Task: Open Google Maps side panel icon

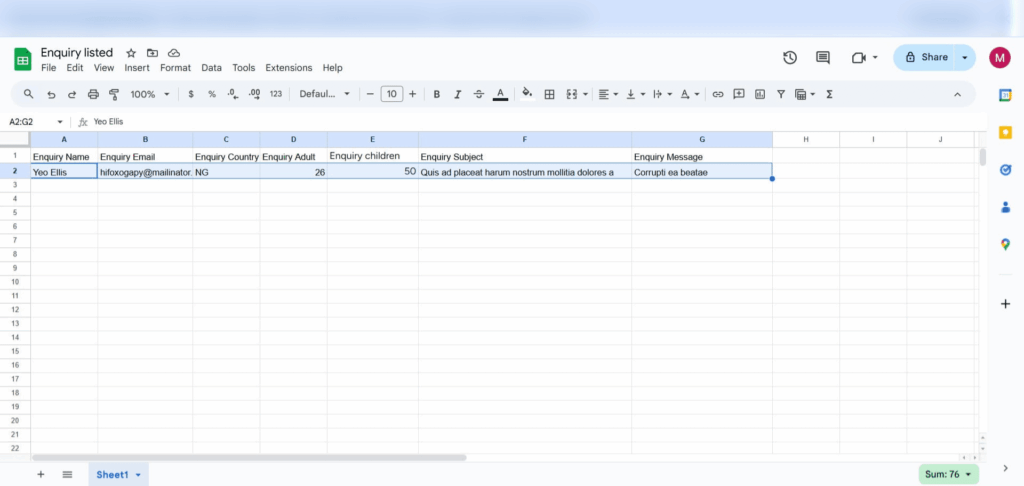Action: click(1006, 244)
